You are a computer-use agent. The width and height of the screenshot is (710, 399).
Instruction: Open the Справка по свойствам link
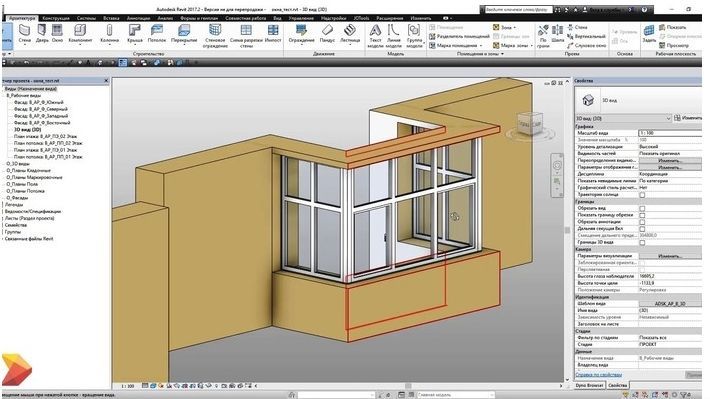(x=598, y=375)
